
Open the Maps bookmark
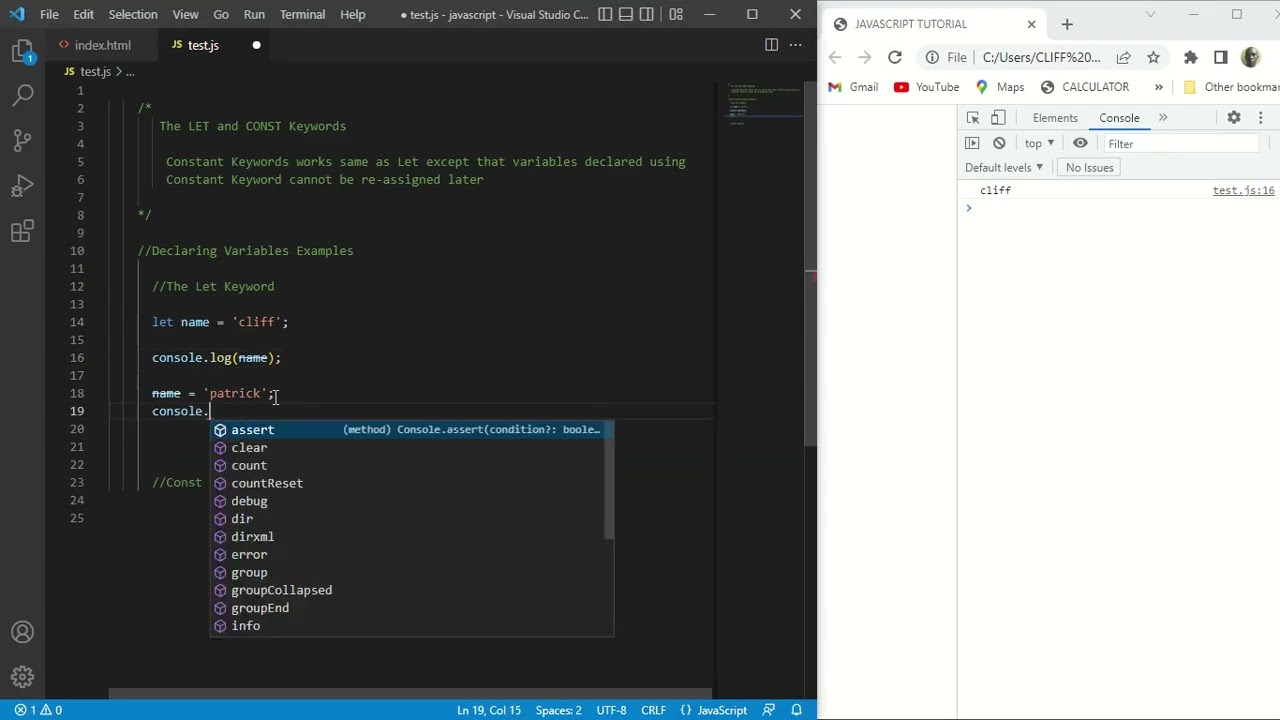click(1000, 87)
